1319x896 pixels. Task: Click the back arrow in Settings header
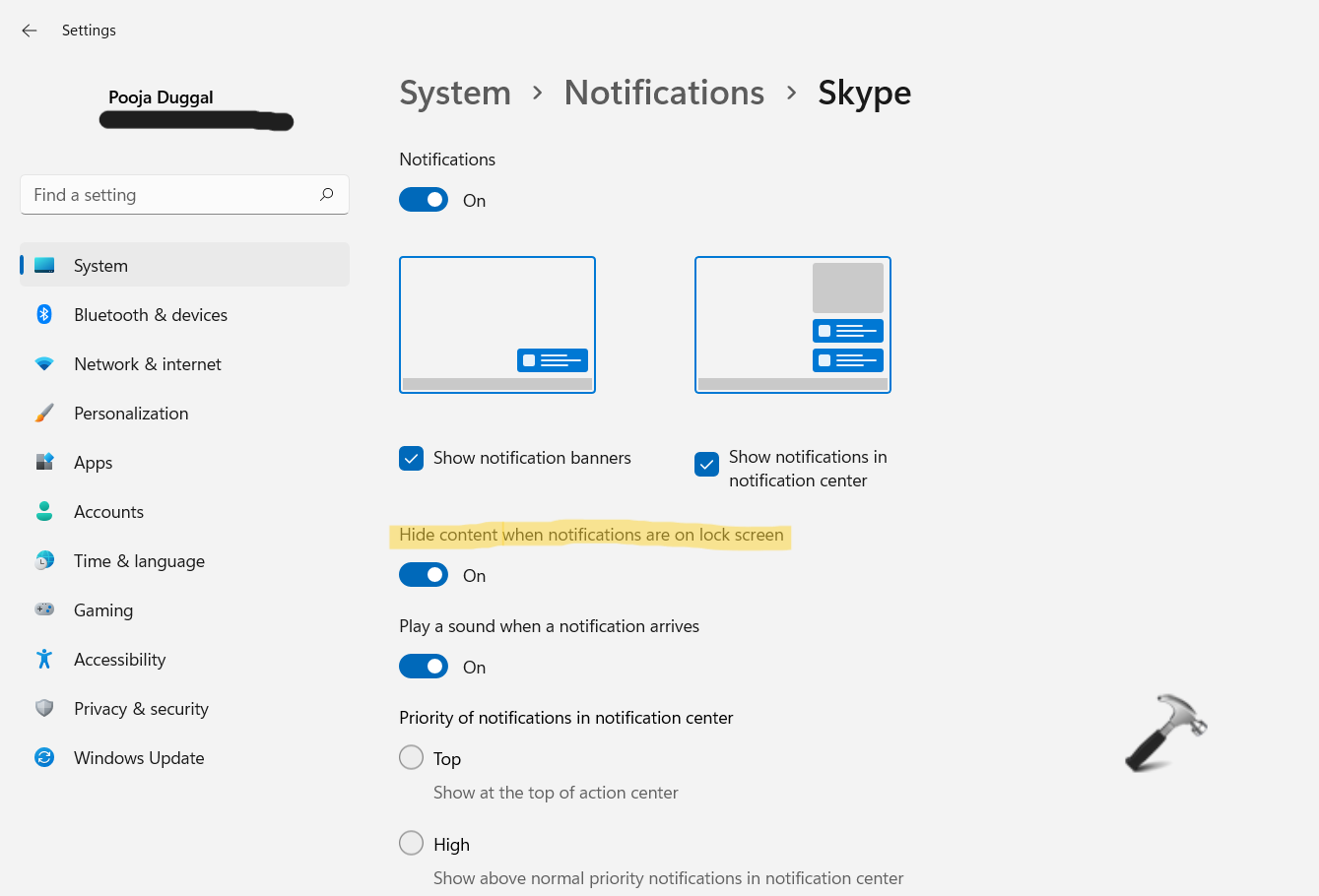tap(30, 31)
